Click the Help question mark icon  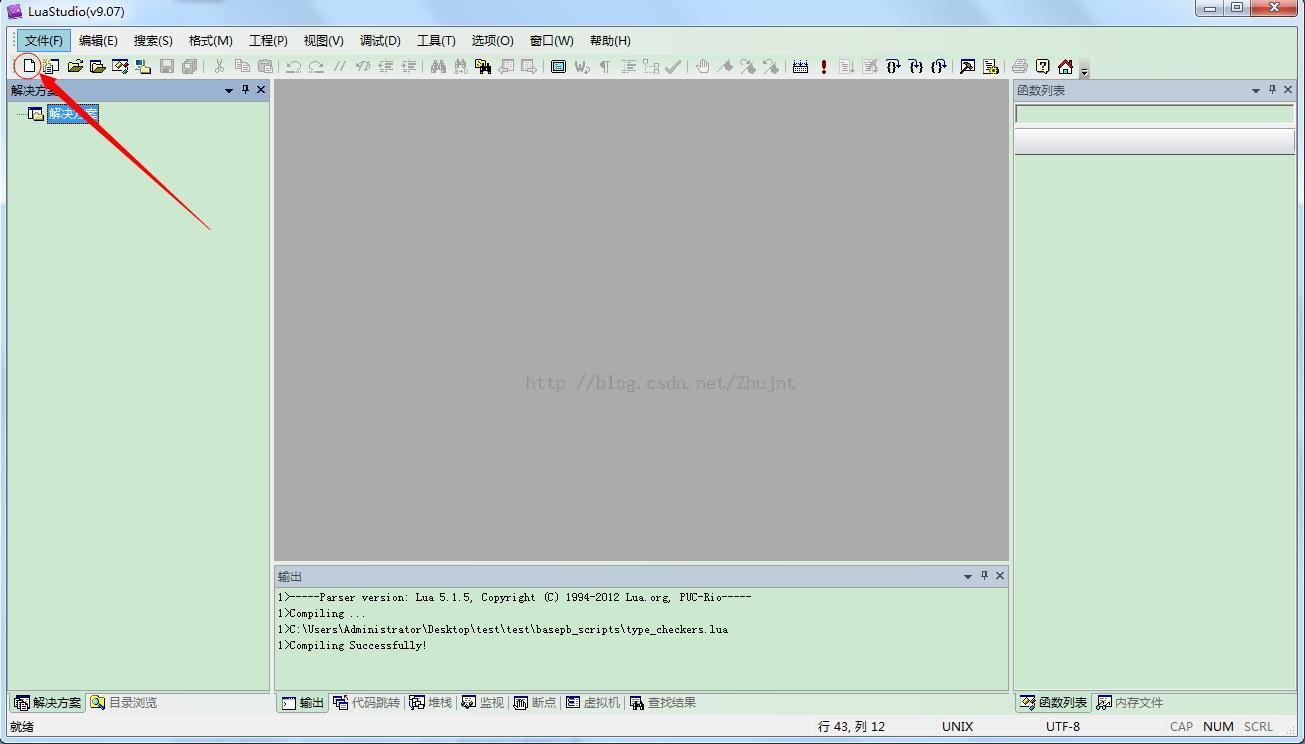point(1043,66)
